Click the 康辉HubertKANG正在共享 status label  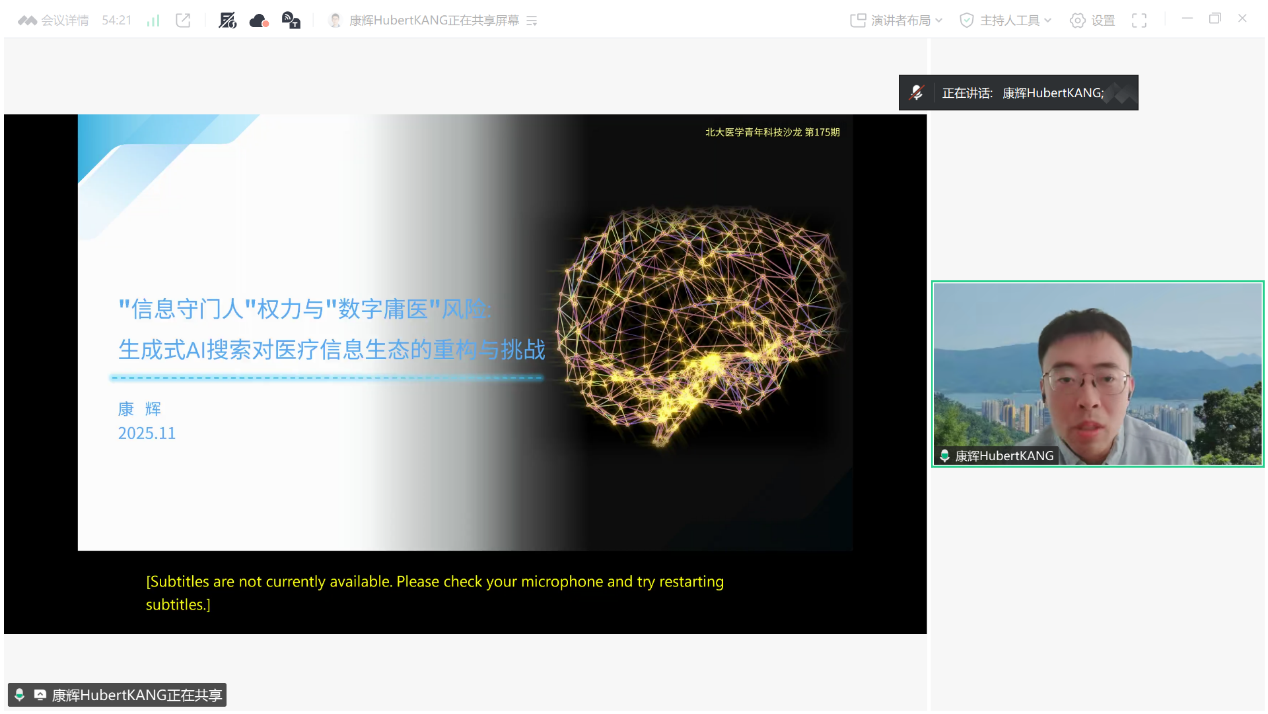(138, 695)
